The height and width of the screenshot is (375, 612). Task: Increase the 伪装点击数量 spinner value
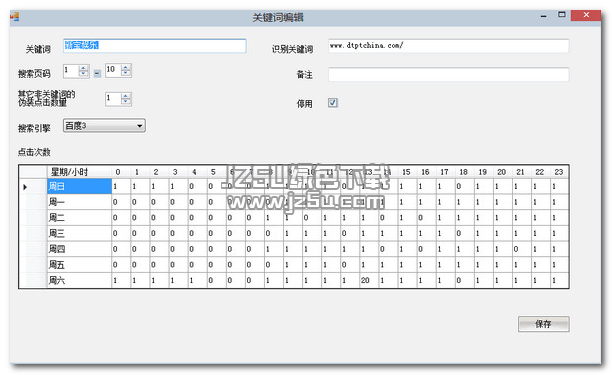click(126, 96)
